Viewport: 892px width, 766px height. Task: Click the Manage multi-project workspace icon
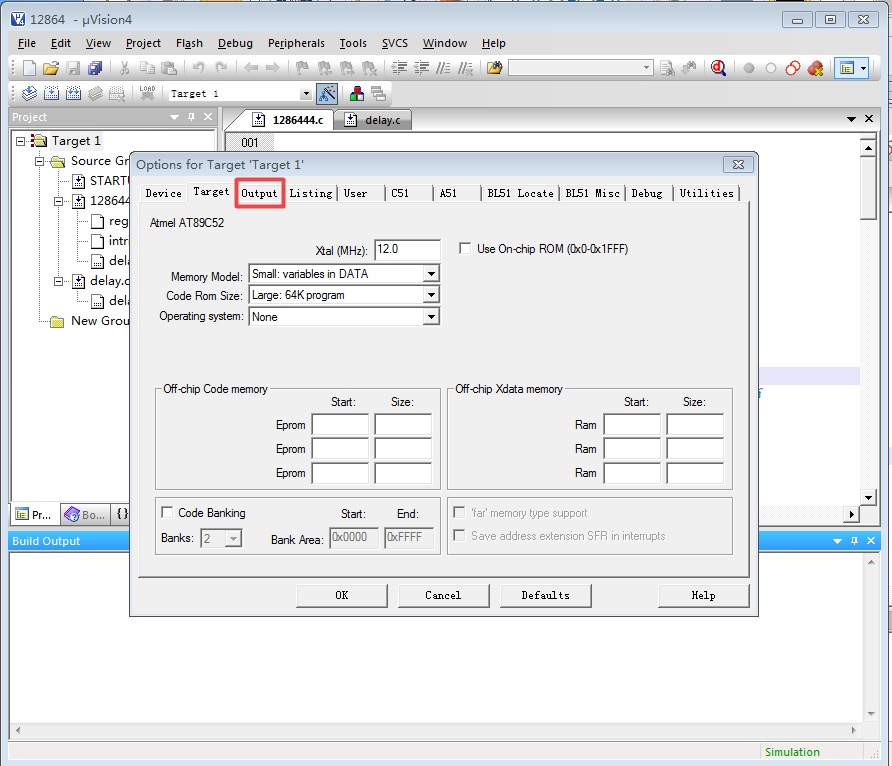click(378, 93)
